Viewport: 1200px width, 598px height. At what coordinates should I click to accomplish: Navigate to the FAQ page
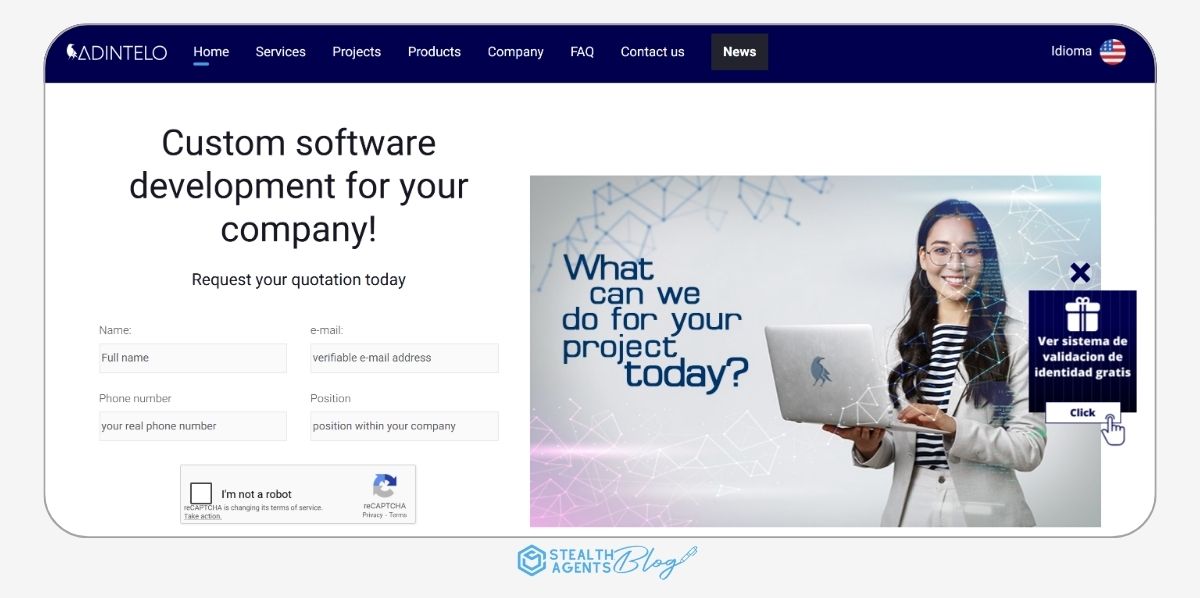[582, 52]
